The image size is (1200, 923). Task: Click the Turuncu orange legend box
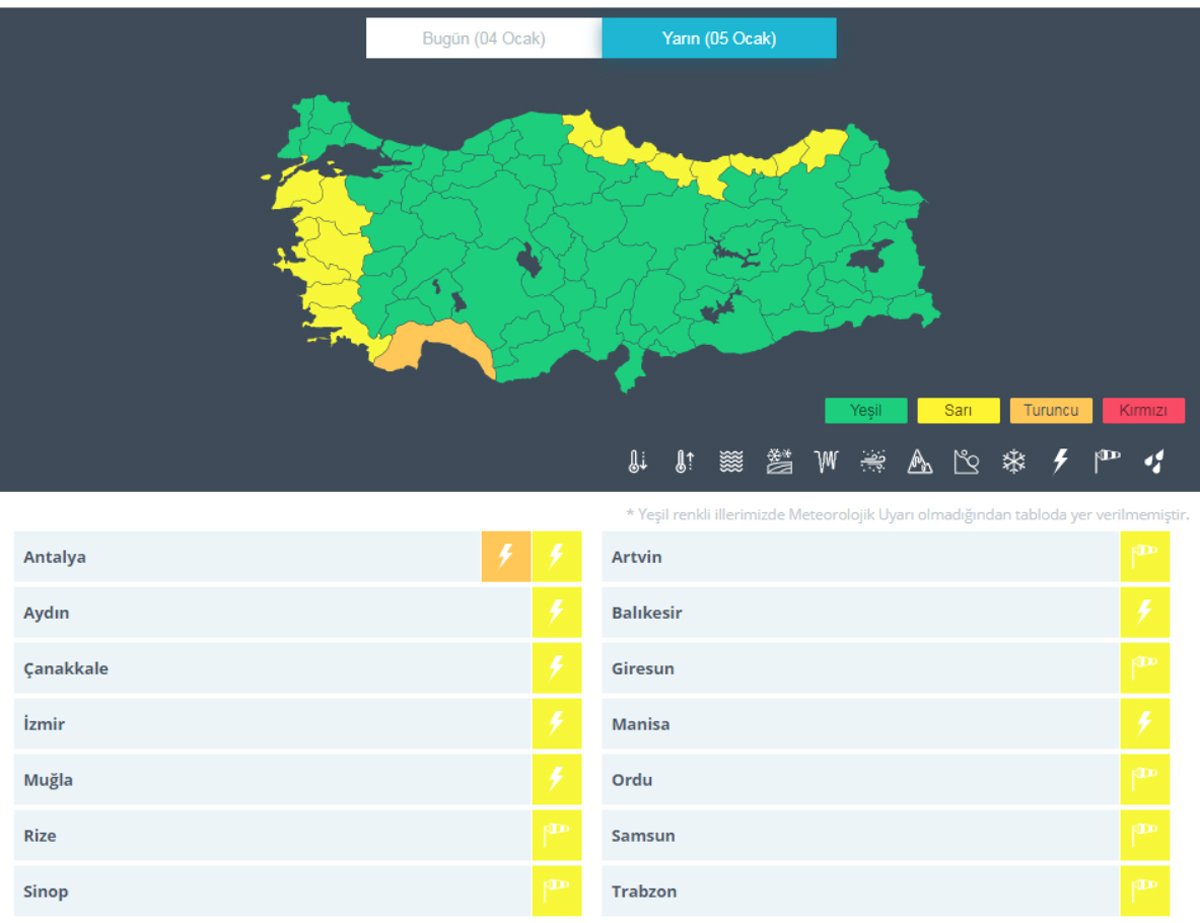coord(1051,411)
